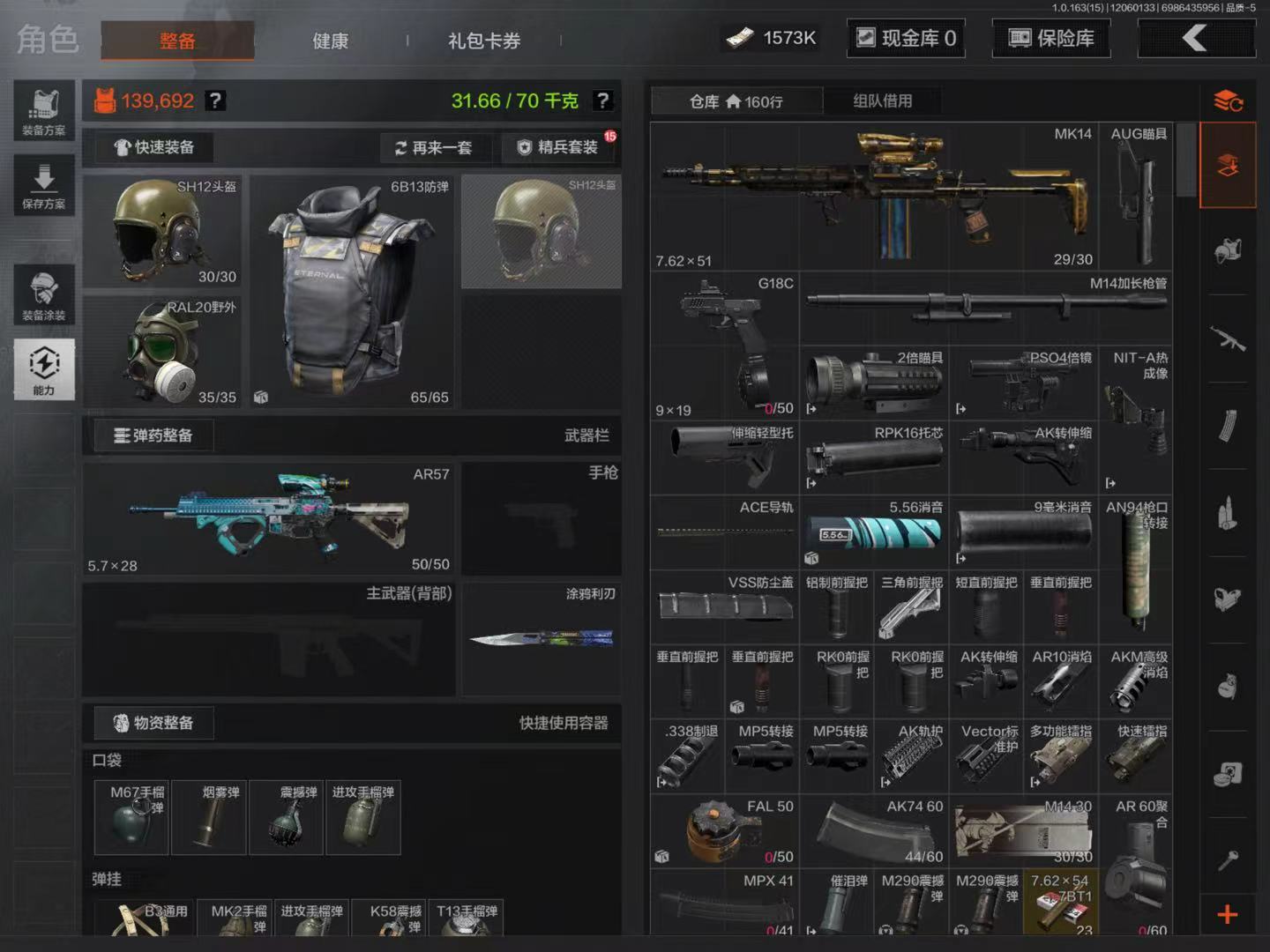
Task: Click the 再来一套 button
Action: point(434,147)
